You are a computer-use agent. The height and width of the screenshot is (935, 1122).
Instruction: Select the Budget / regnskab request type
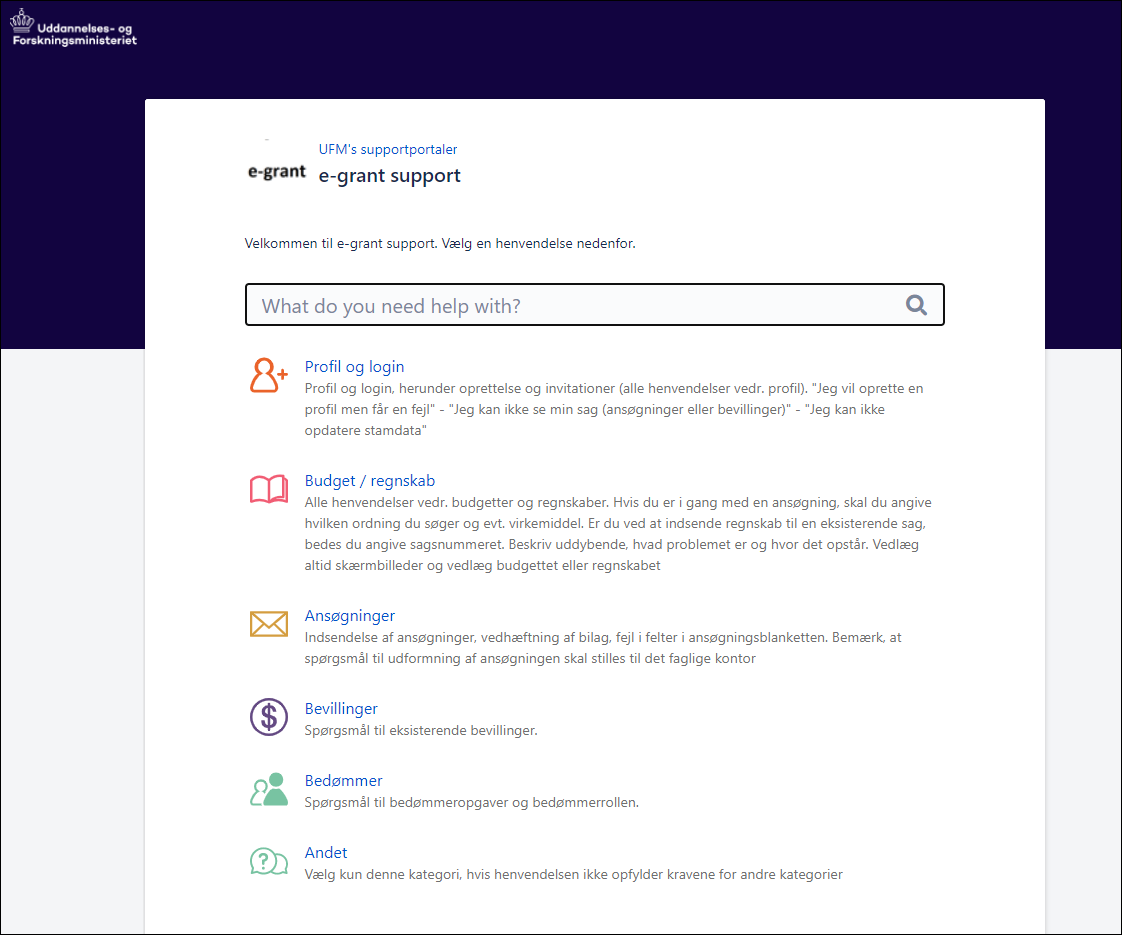(x=369, y=481)
